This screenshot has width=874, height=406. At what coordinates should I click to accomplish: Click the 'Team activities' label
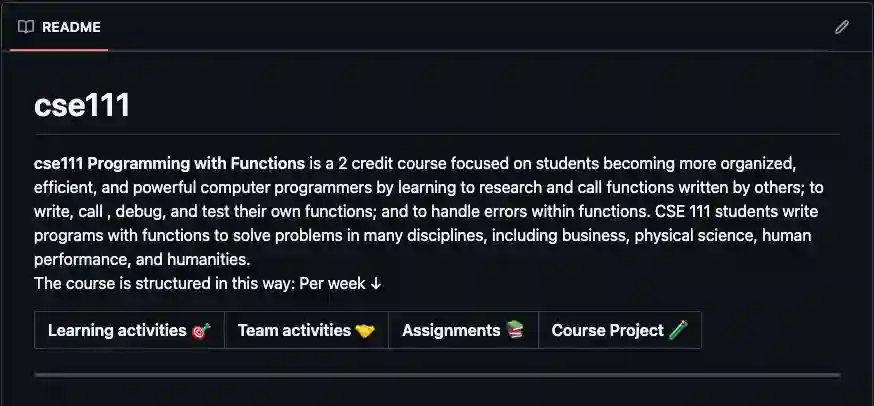click(x=294, y=330)
